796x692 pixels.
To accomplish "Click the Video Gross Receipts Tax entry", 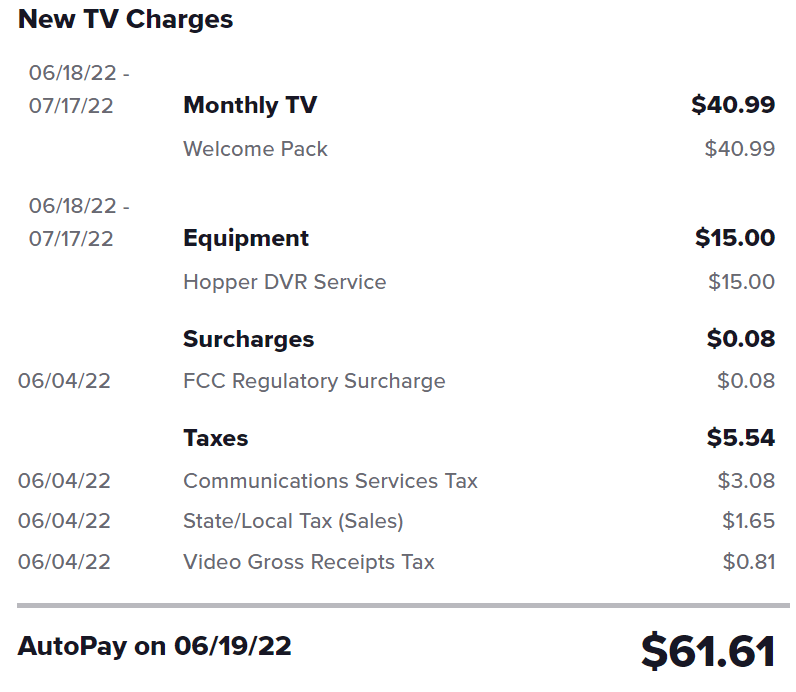I will click(x=309, y=562).
